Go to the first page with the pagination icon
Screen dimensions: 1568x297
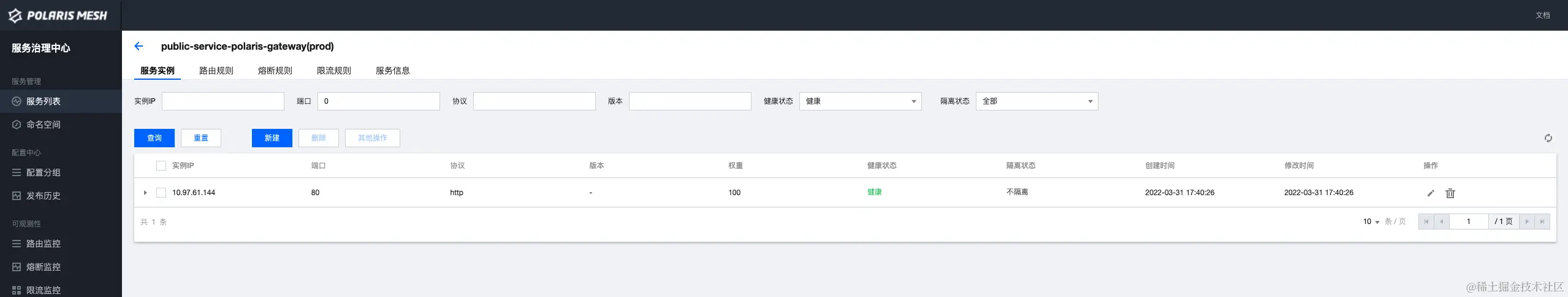pyautogui.click(x=1426, y=222)
